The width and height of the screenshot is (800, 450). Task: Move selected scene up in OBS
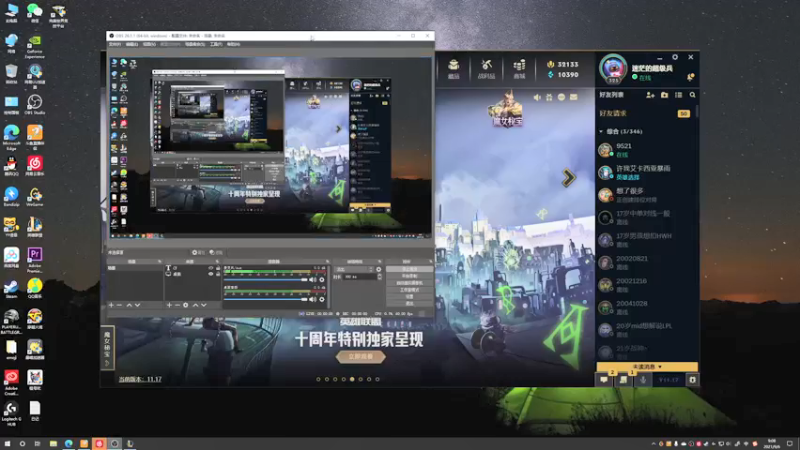[129, 305]
